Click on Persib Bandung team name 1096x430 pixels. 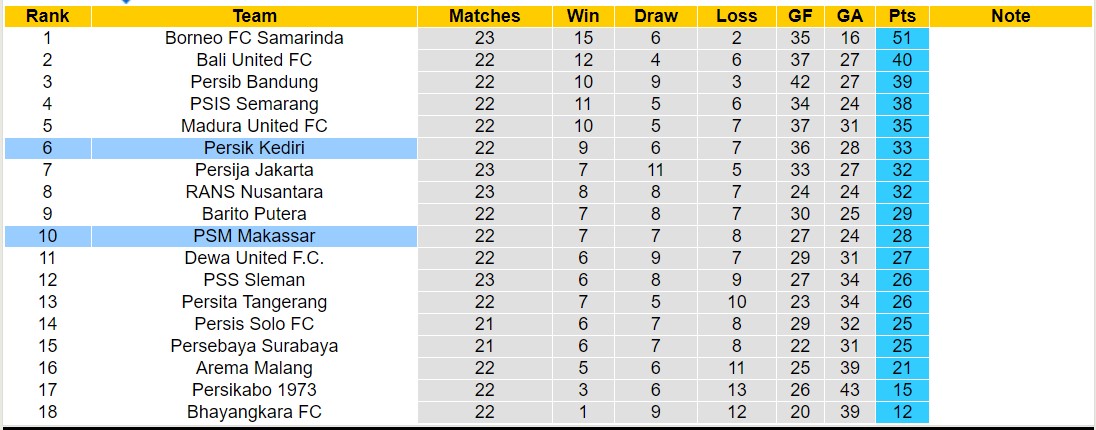[254, 82]
